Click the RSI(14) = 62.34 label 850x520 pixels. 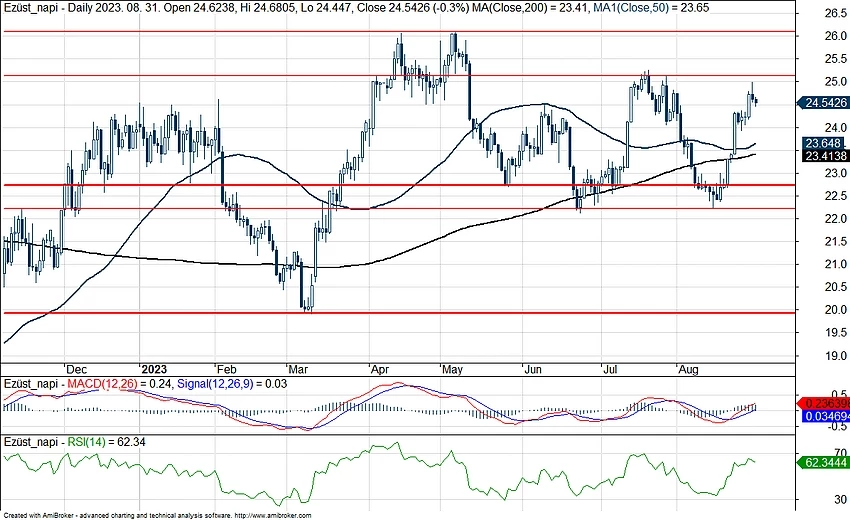coord(106,442)
